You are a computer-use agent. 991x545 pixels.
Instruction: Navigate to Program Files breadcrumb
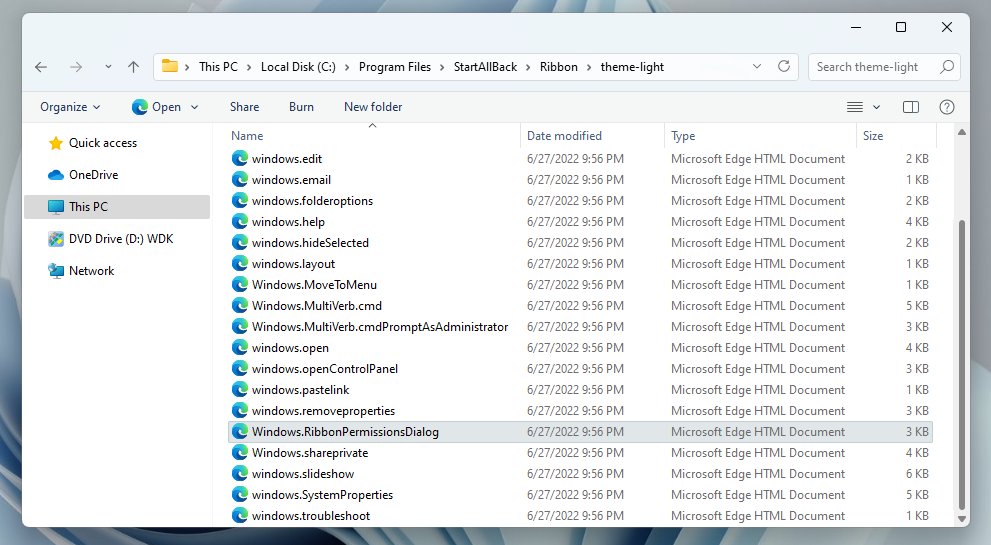tap(394, 67)
